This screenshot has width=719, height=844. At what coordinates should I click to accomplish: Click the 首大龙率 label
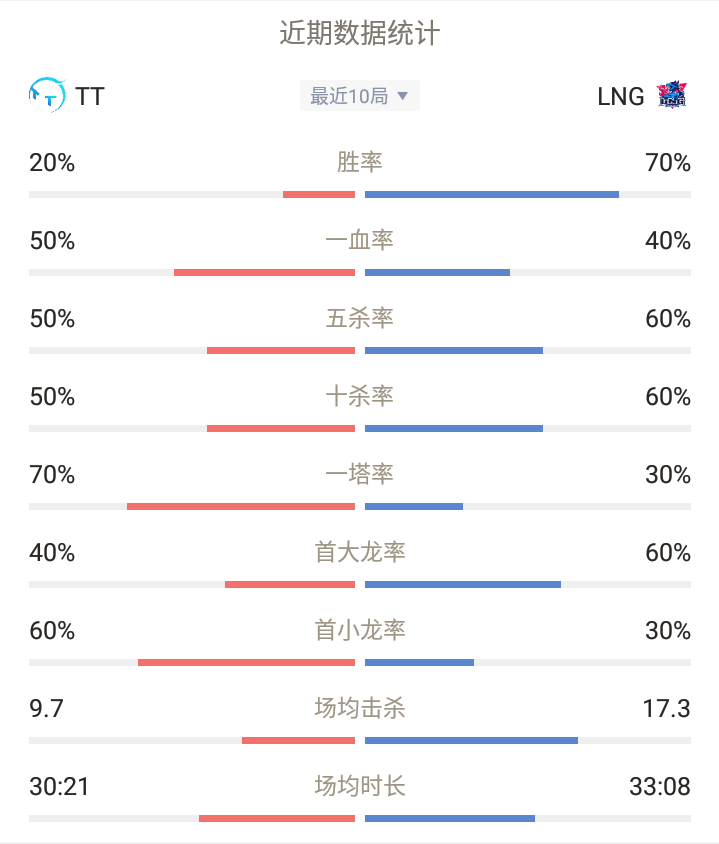360,552
